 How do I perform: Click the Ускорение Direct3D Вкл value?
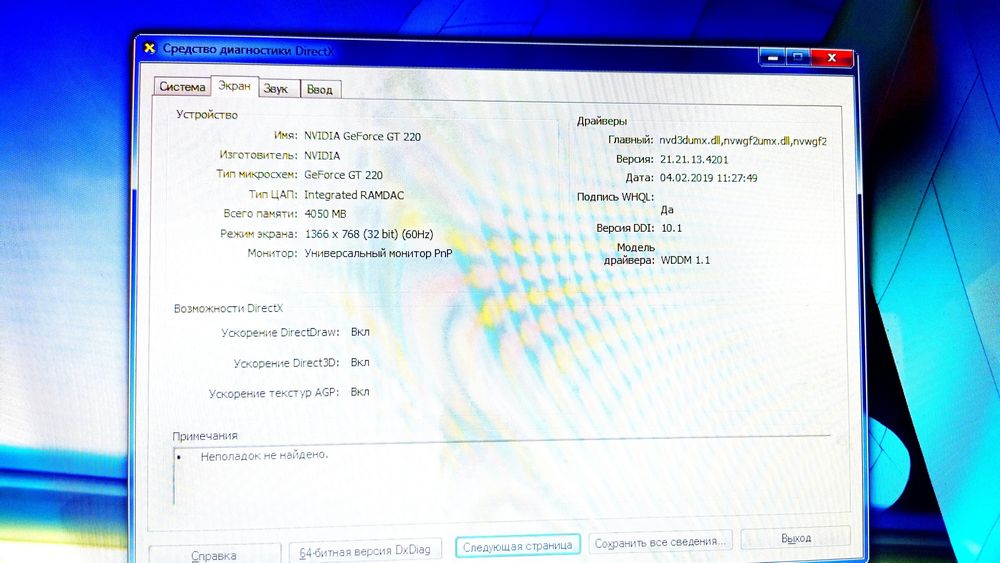(x=360, y=362)
